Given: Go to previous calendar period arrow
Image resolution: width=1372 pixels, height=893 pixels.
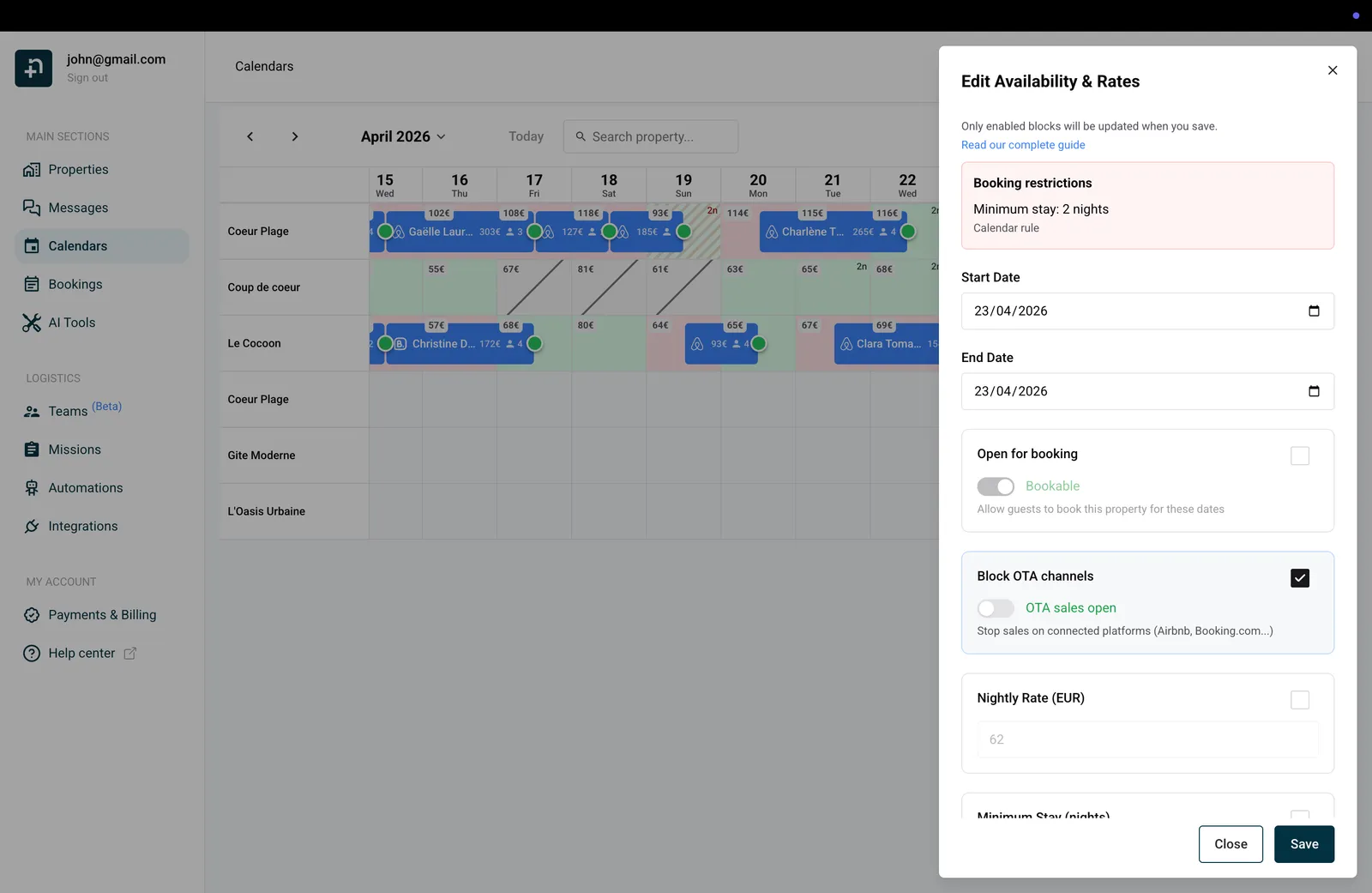Looking at the screenshot, I should tap(250, 136).
